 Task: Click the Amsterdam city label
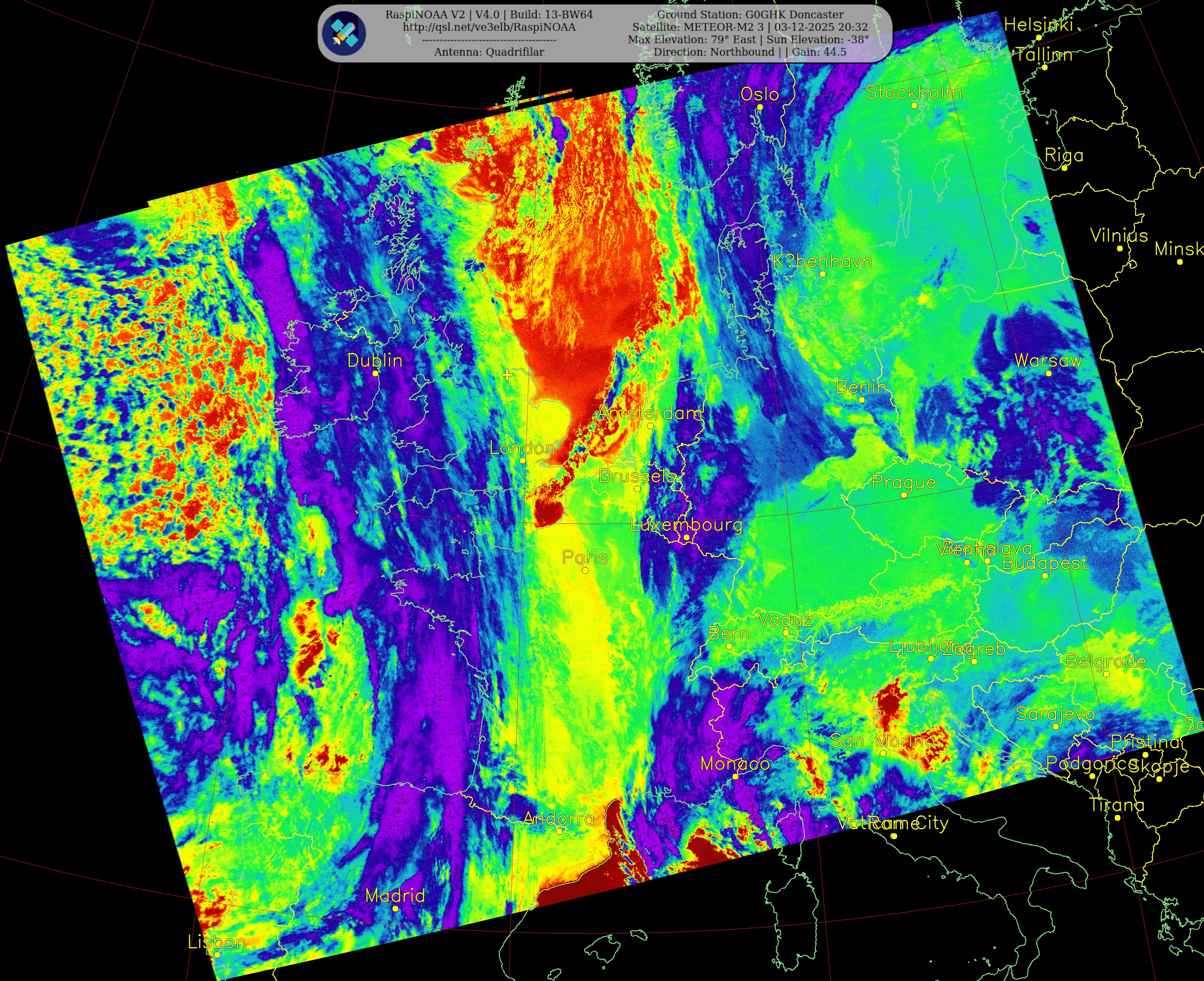click(x=650, y=413)
